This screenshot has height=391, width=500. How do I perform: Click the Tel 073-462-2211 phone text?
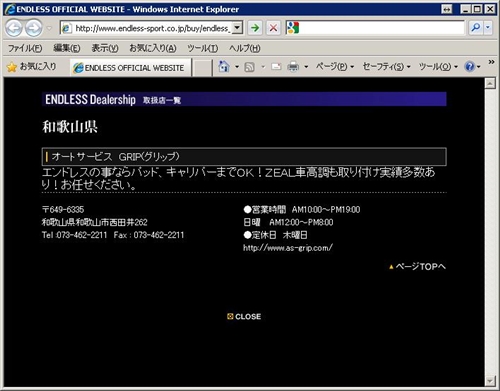(x=74, y=235)
